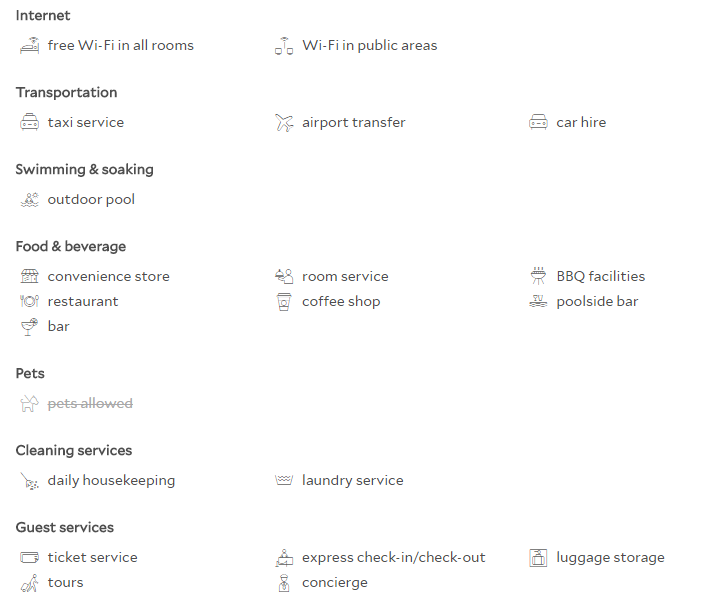Click the concierge person icon

[284, 583]
